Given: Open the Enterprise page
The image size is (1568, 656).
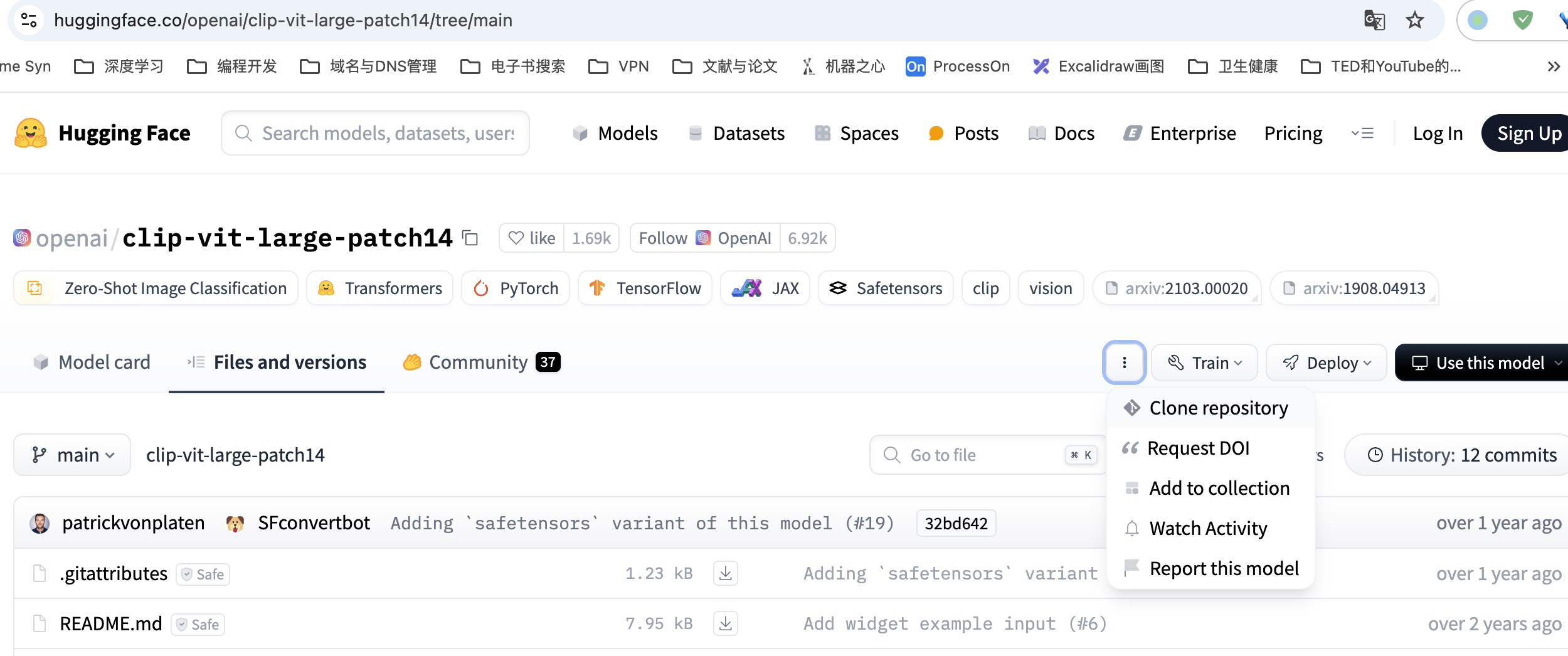Looking at the screenshot, I should 1180,133.
